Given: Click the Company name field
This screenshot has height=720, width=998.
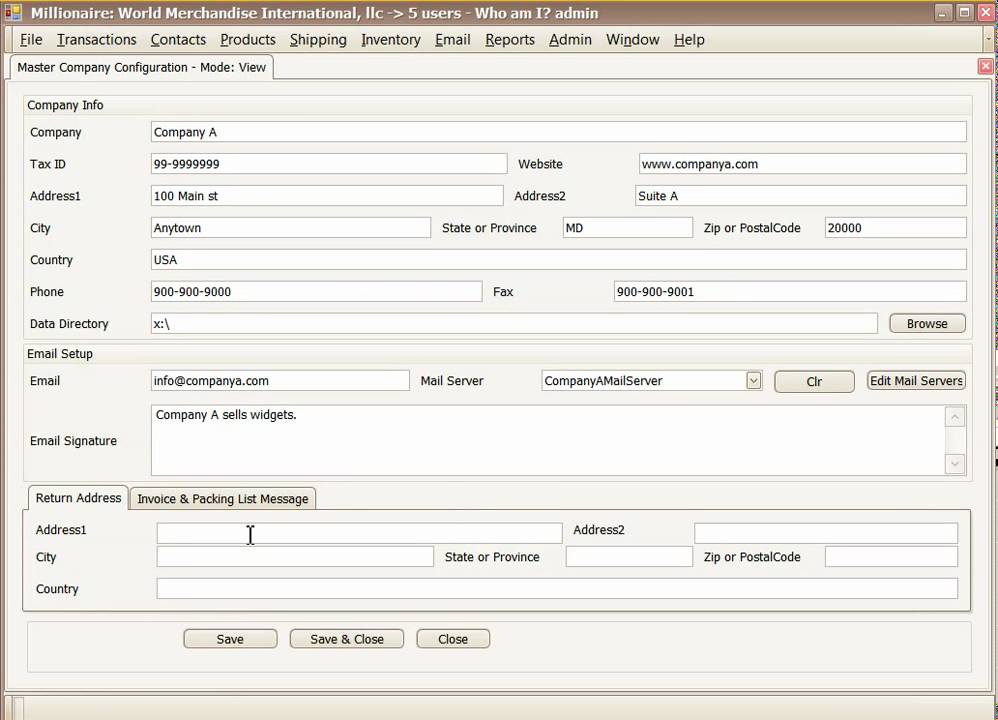Looking at the screenshot, I should point(558,132).
